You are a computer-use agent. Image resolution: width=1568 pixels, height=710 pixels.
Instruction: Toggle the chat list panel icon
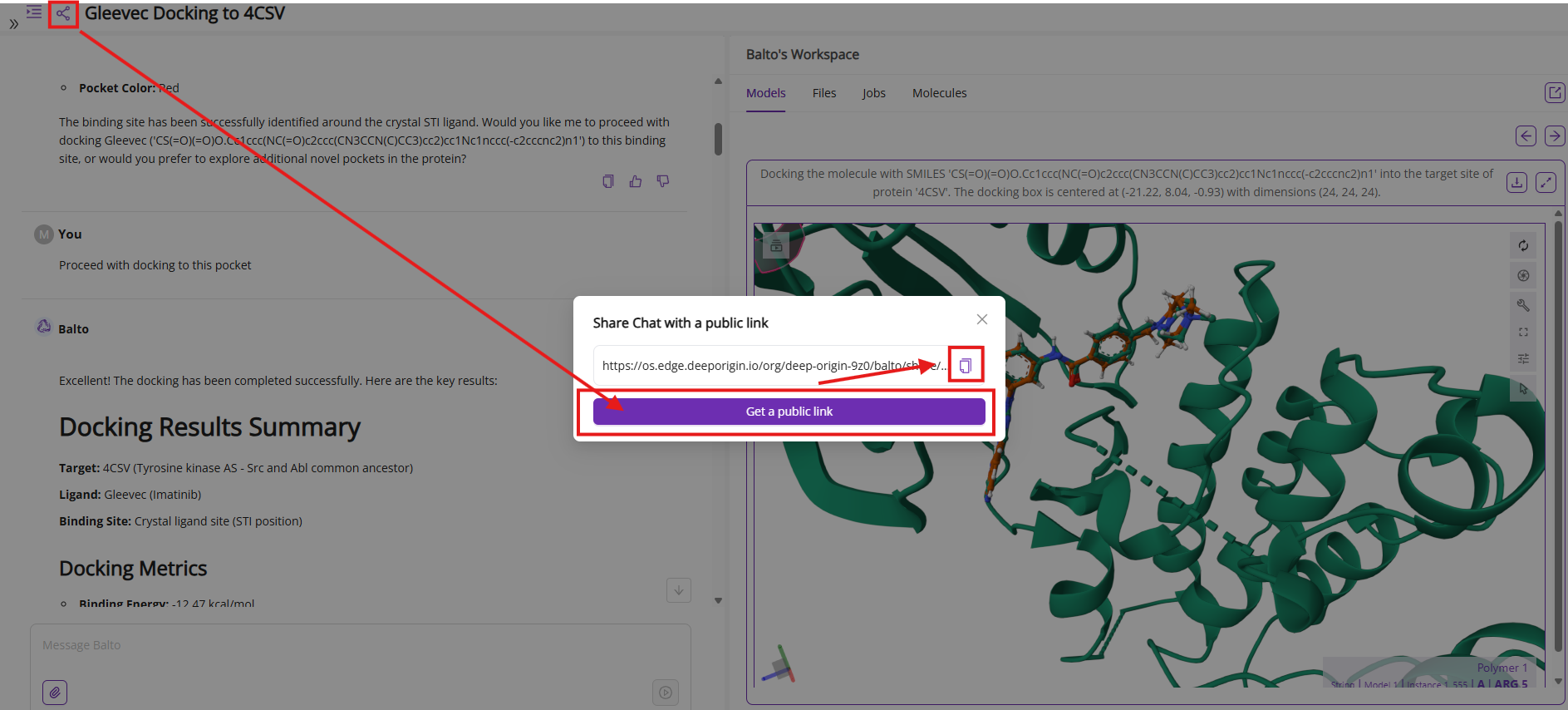(34, 12)
